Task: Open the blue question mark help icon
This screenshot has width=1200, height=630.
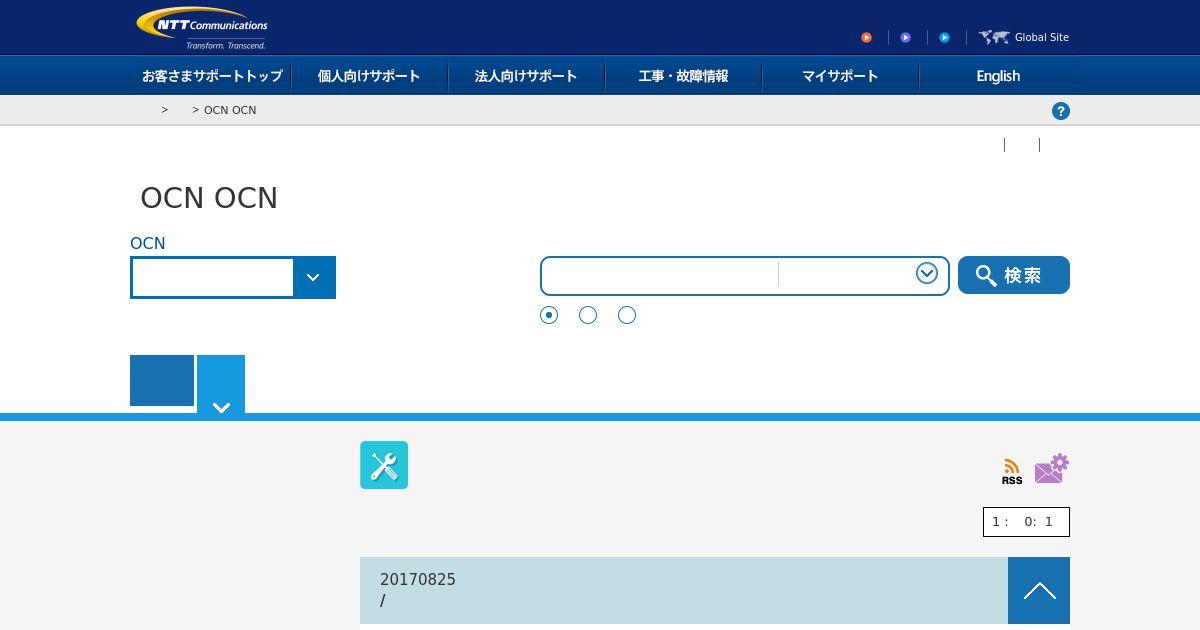Action: tap(1061, 111)
